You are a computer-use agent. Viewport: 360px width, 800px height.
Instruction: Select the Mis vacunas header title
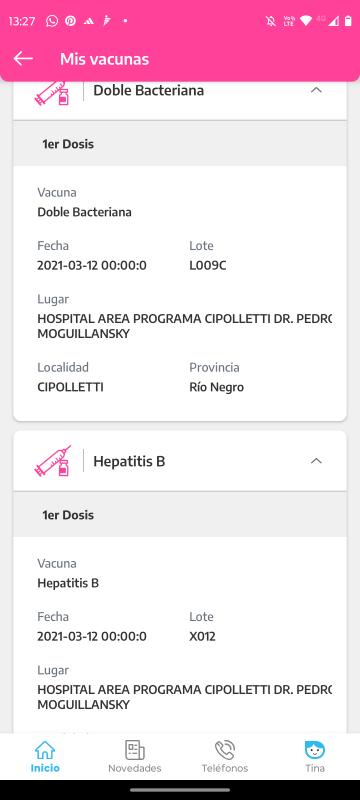point(105,59)
